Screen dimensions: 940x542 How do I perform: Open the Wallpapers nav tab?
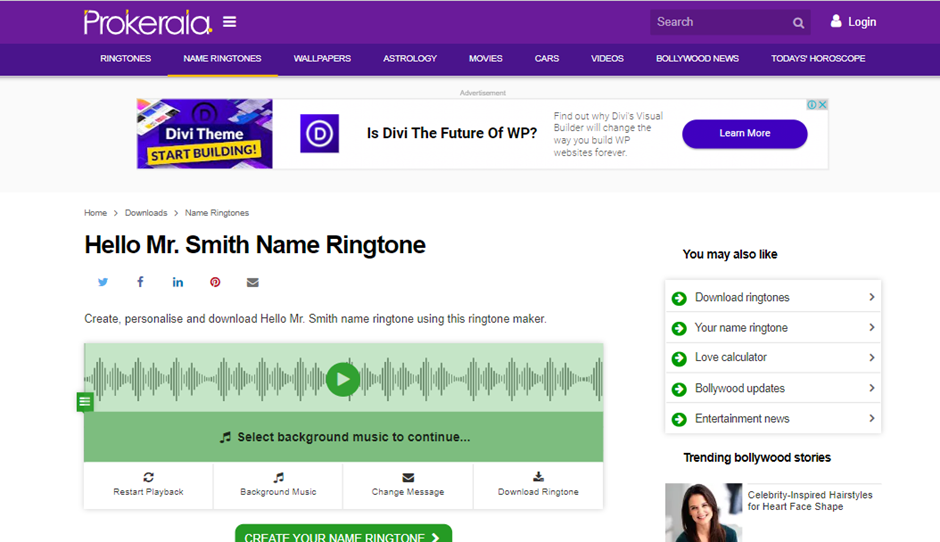[322, 59]
